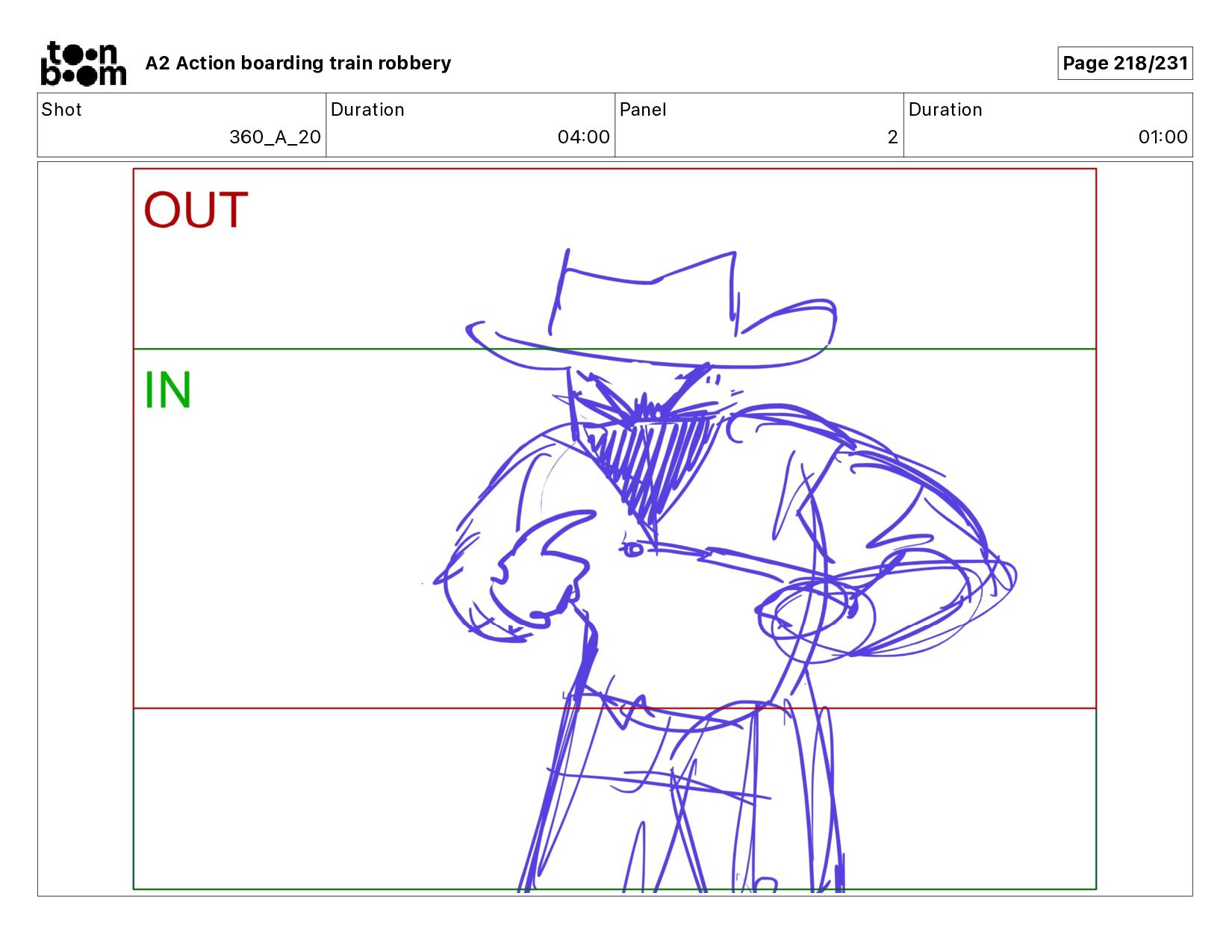
Task: Select the shot value '360_A_20'
Action: coord(275,137)
